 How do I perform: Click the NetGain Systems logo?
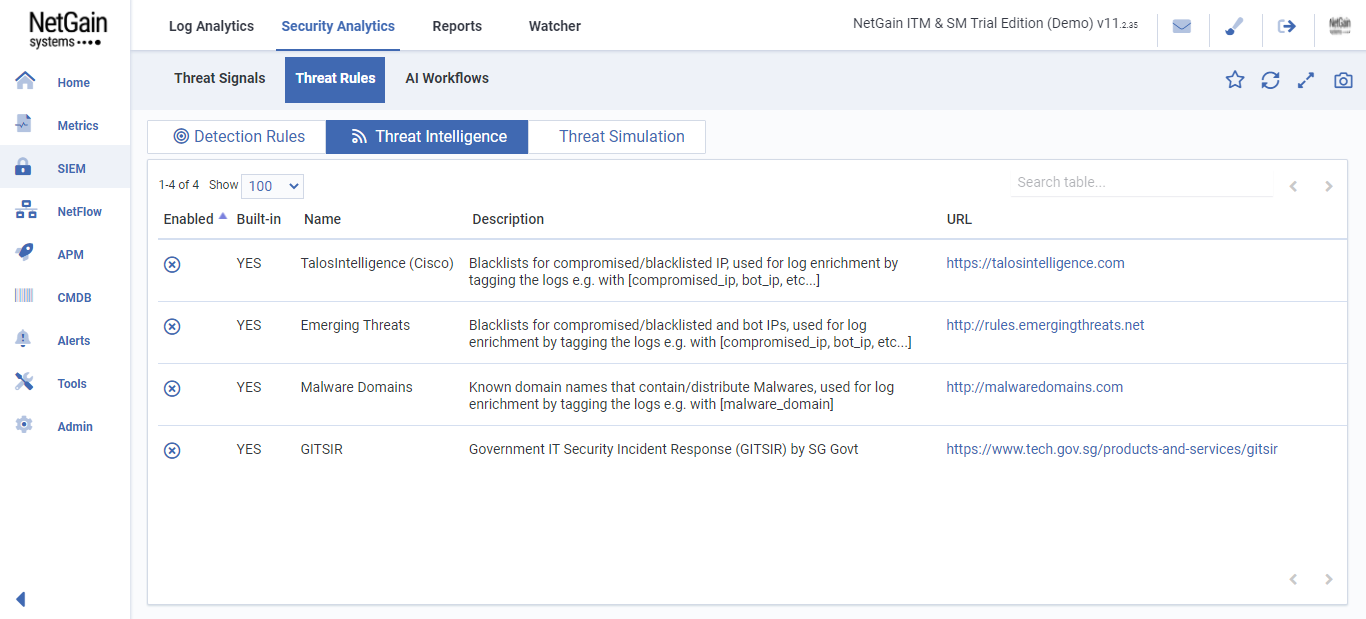[66, 30]
